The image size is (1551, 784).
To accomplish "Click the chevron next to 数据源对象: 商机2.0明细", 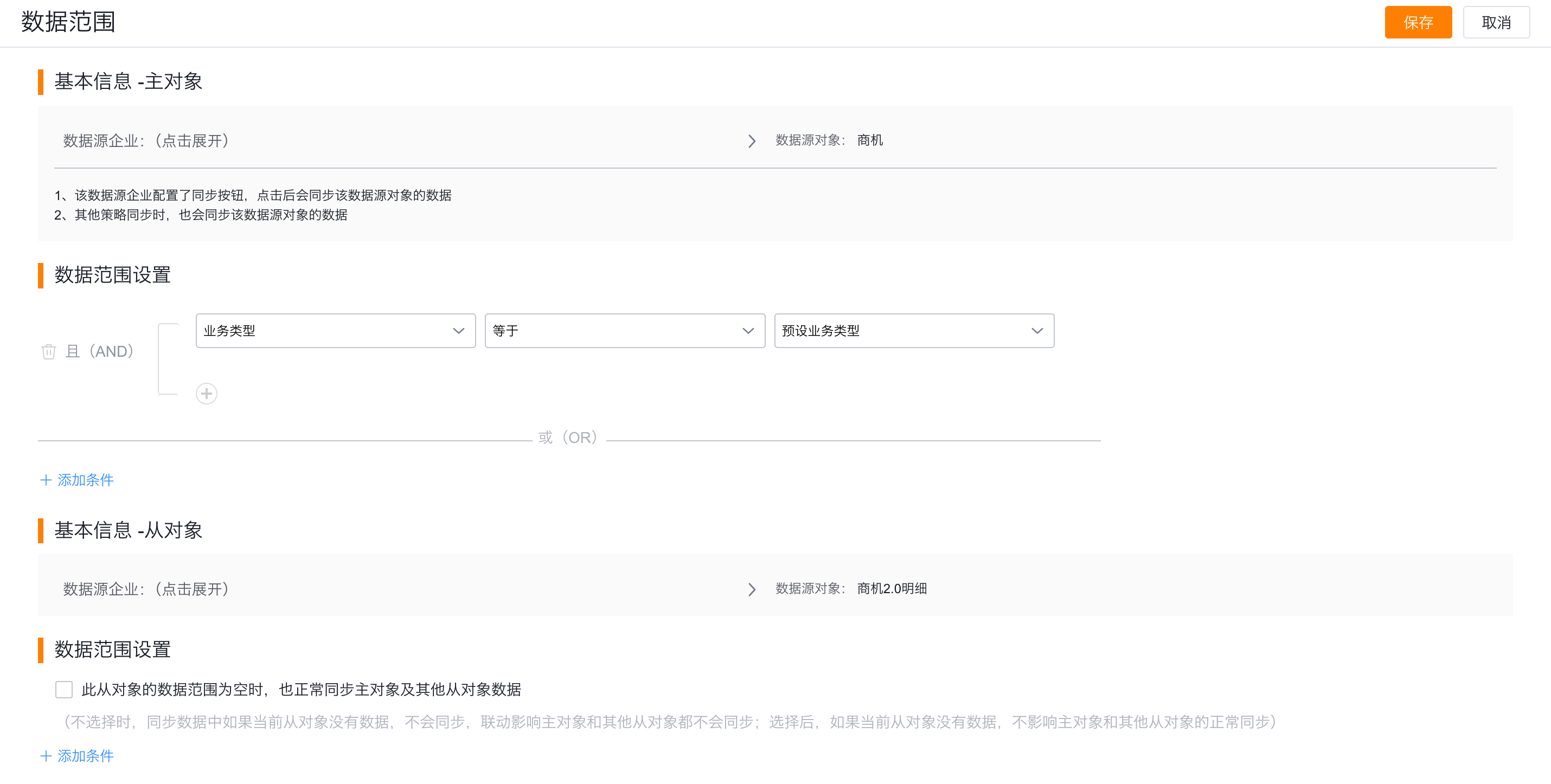I will pos(752,589).
